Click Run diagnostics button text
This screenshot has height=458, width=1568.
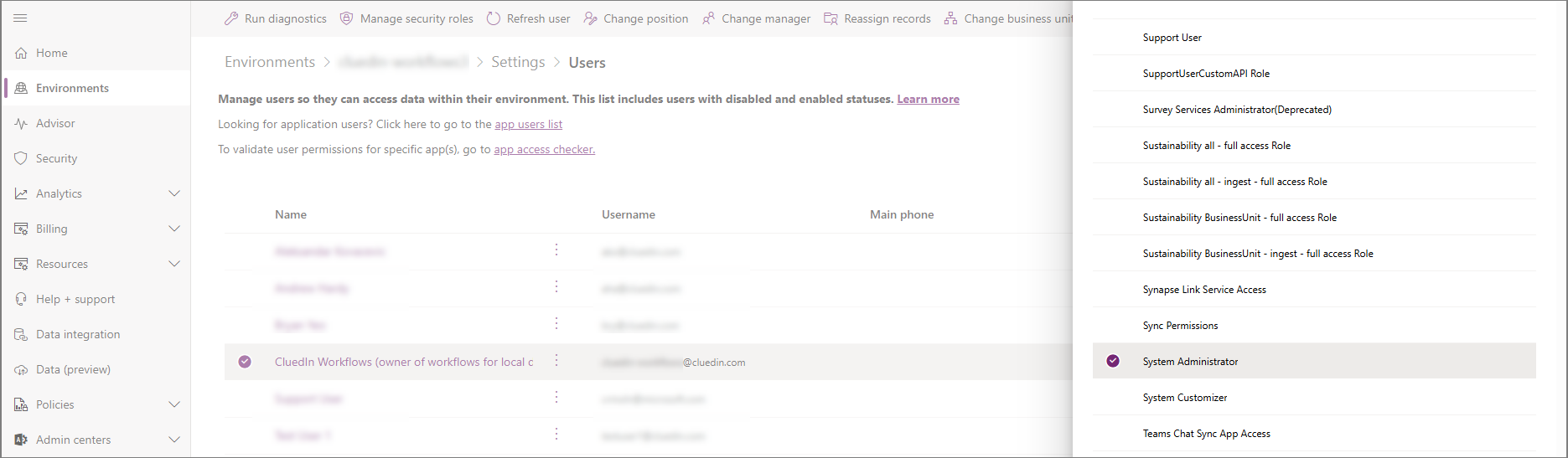[286, 18]
